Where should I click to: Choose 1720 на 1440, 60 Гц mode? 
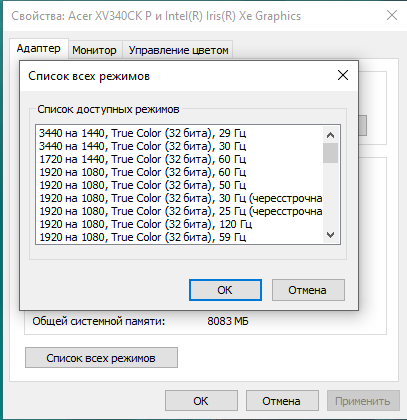(179, 159)
